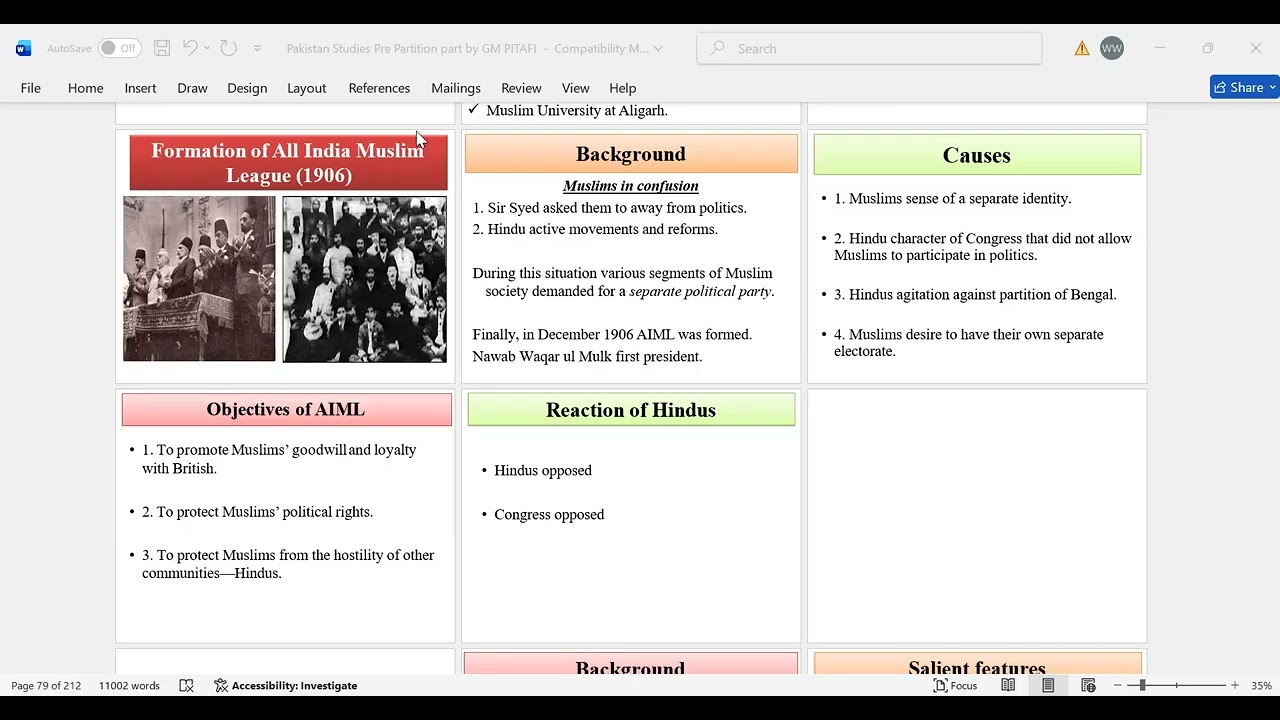The height and width of the screenshot is (720, 1280).
Task: Open the Mailings tab
Action: tap(456, 88)
